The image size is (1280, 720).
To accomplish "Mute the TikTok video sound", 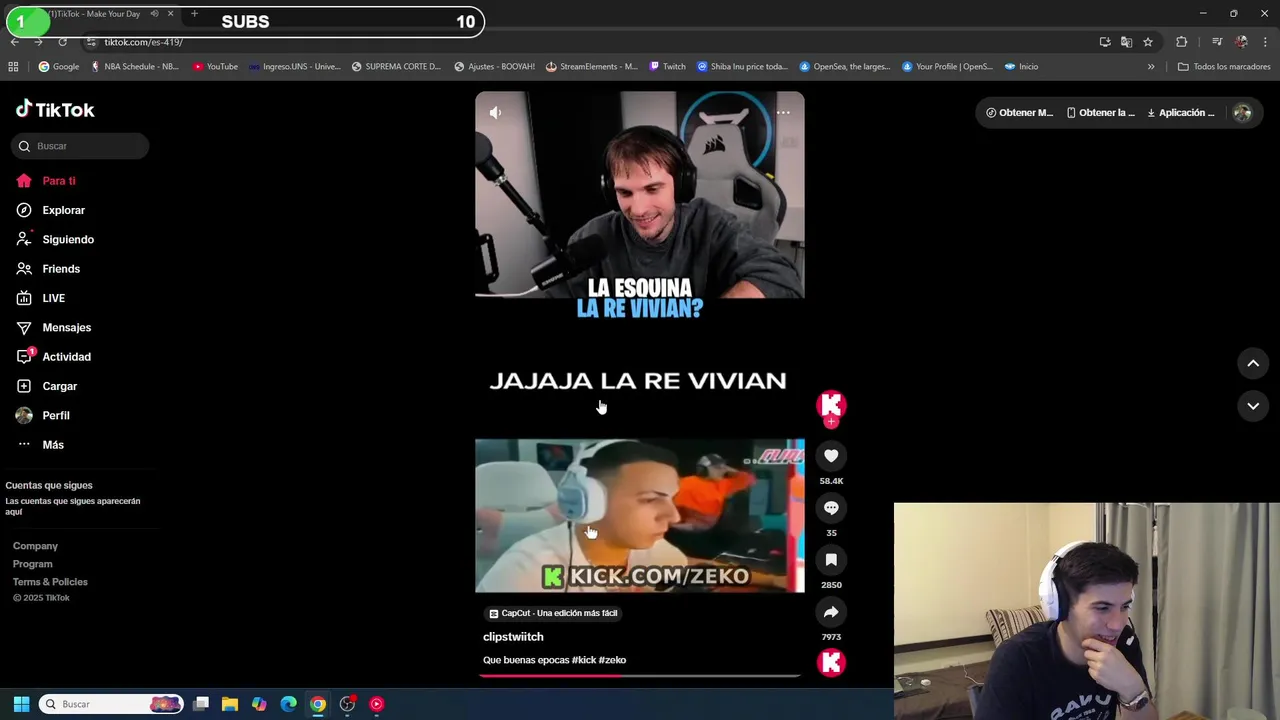I will (x=495, y=113).
